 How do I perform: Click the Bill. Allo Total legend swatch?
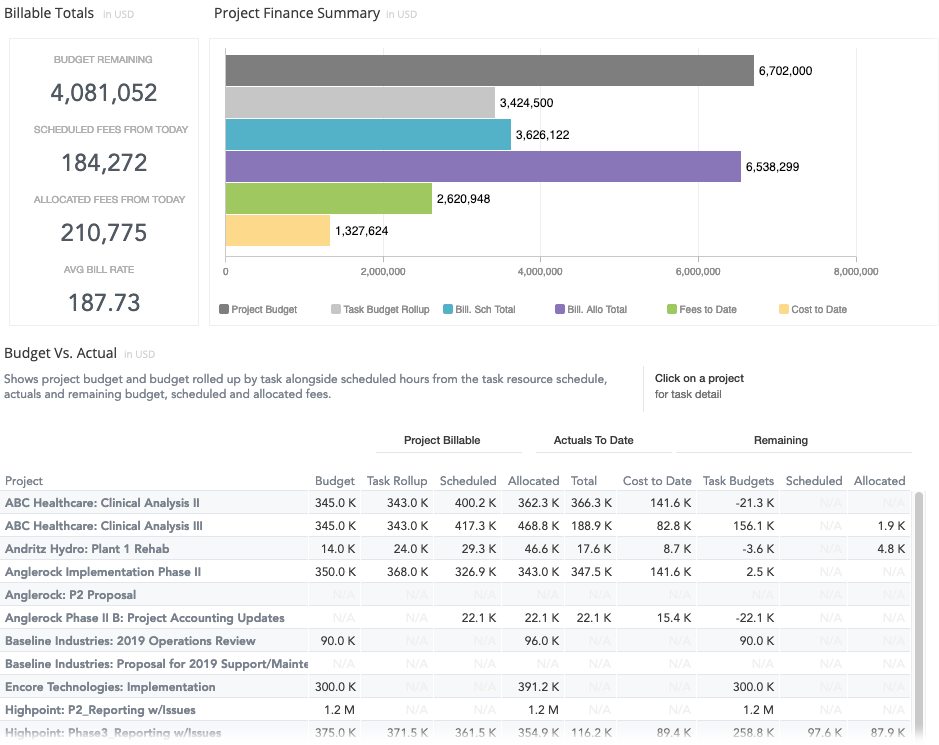tap(560, 309)
